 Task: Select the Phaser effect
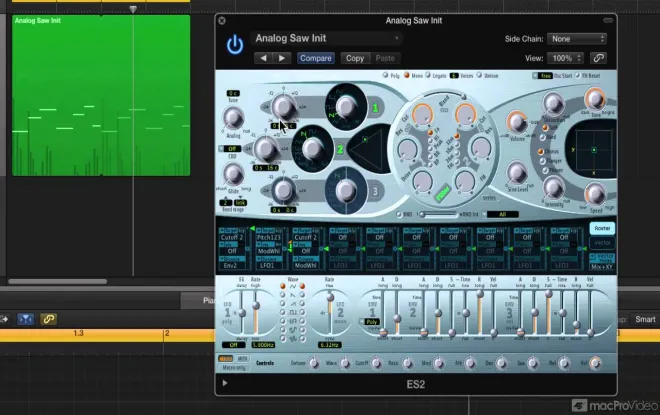545,170
